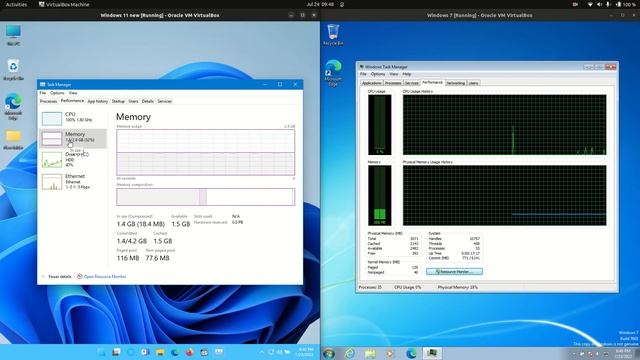
Task: Switch to Processes tab in Windows 7 Task Manager
Action: pos(393,83)
